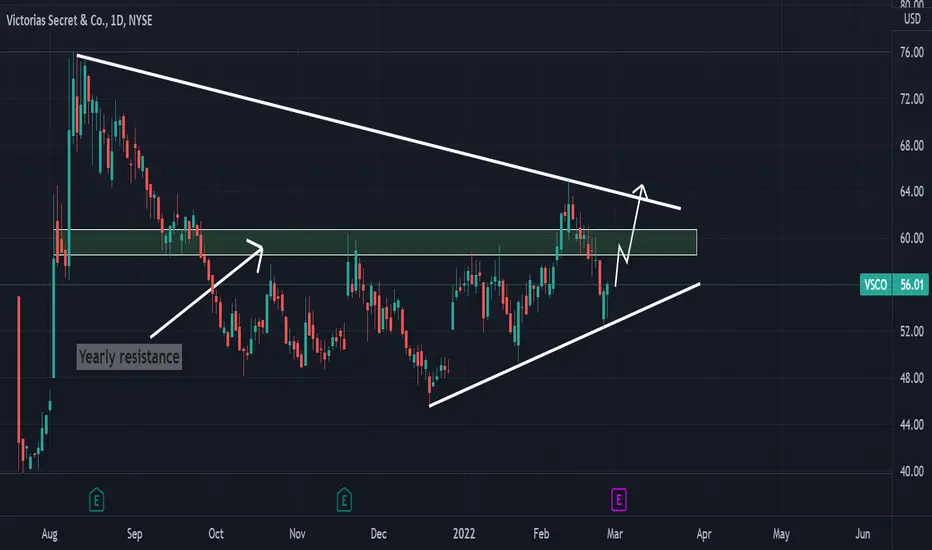Click the Nov label on time axis
The height and width of the screenshot is (550, 932).
click(x=297, y=534)
